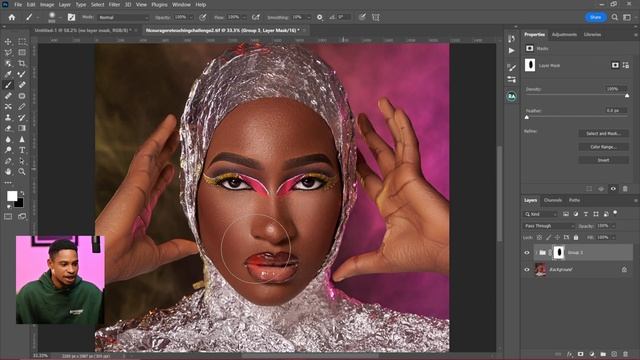
Task: Select the Clone Stamp tool
Action: [x=8, y=118]
